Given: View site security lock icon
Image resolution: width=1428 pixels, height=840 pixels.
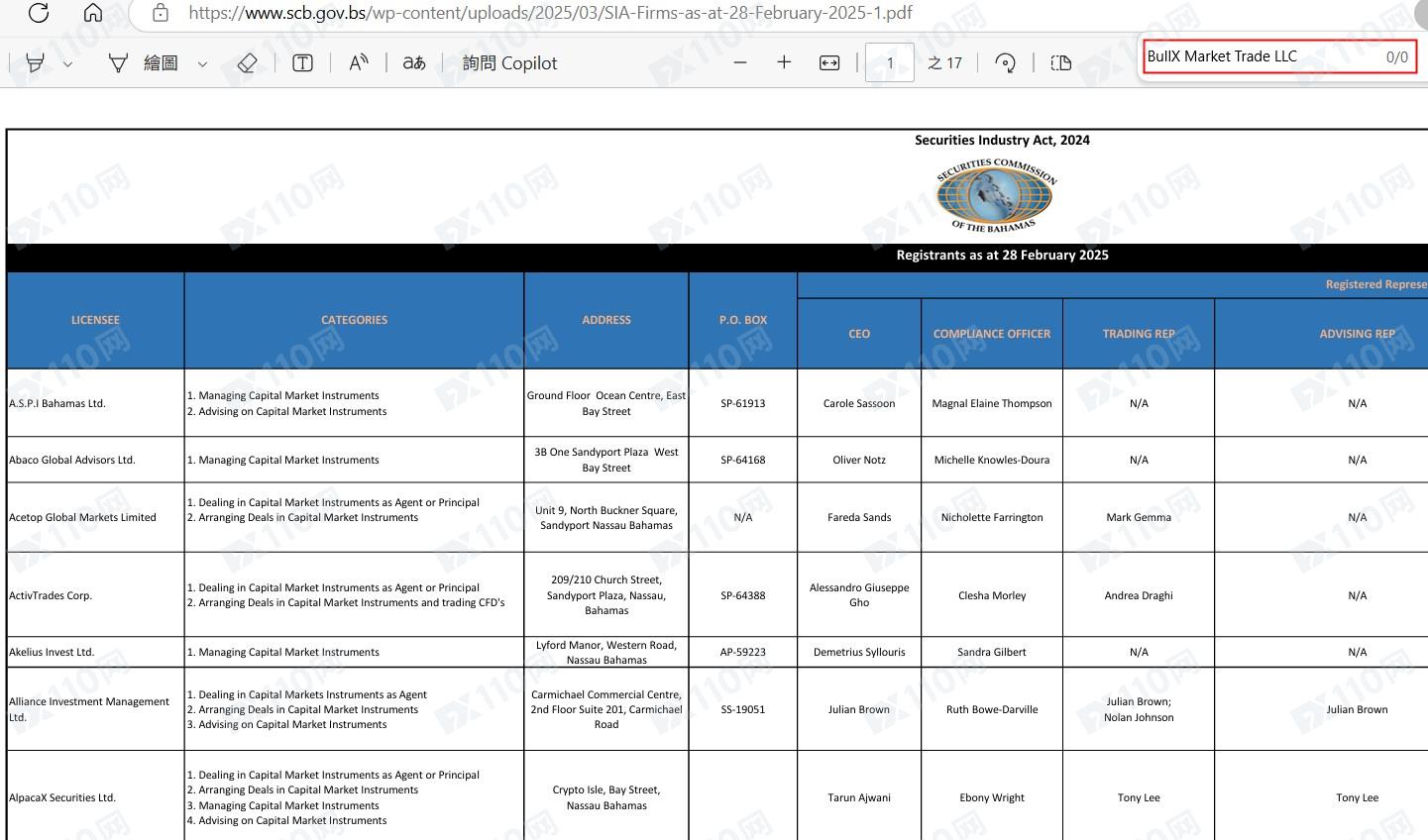Looking at the screenshot, I should (x=161, y=13).
